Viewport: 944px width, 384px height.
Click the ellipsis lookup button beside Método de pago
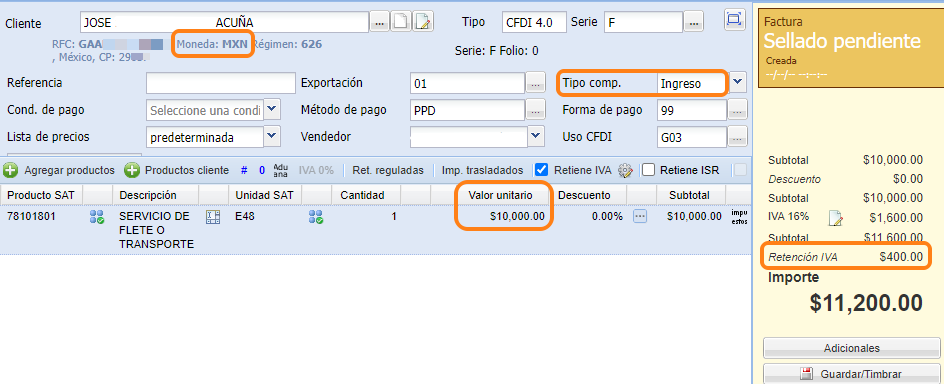pos(535,110)
